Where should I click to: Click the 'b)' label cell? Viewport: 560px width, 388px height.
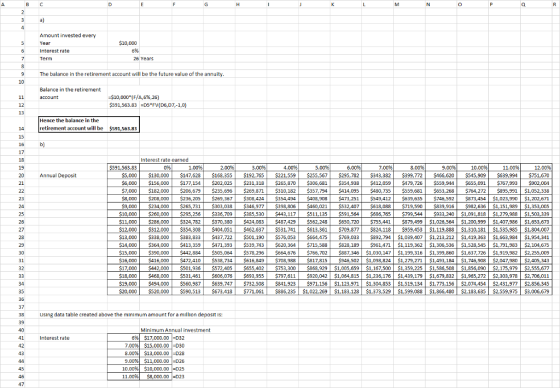coord(42,144)
